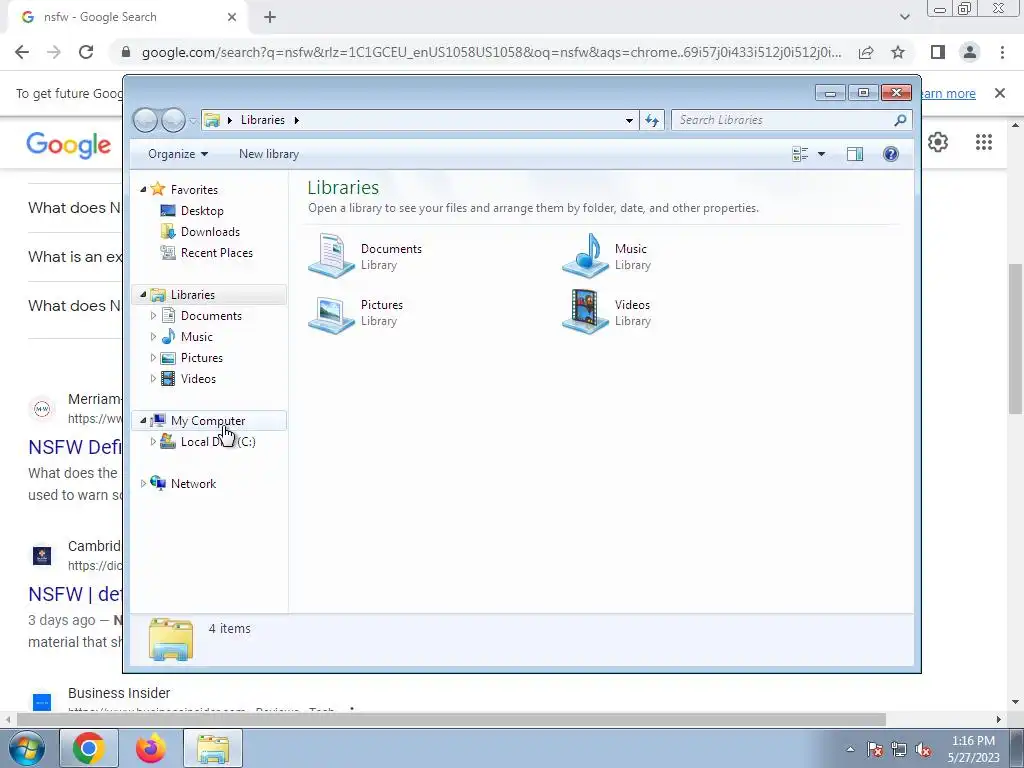Expand the Pictures tree node
The image size is (1024, 768).
click(153, 358)
